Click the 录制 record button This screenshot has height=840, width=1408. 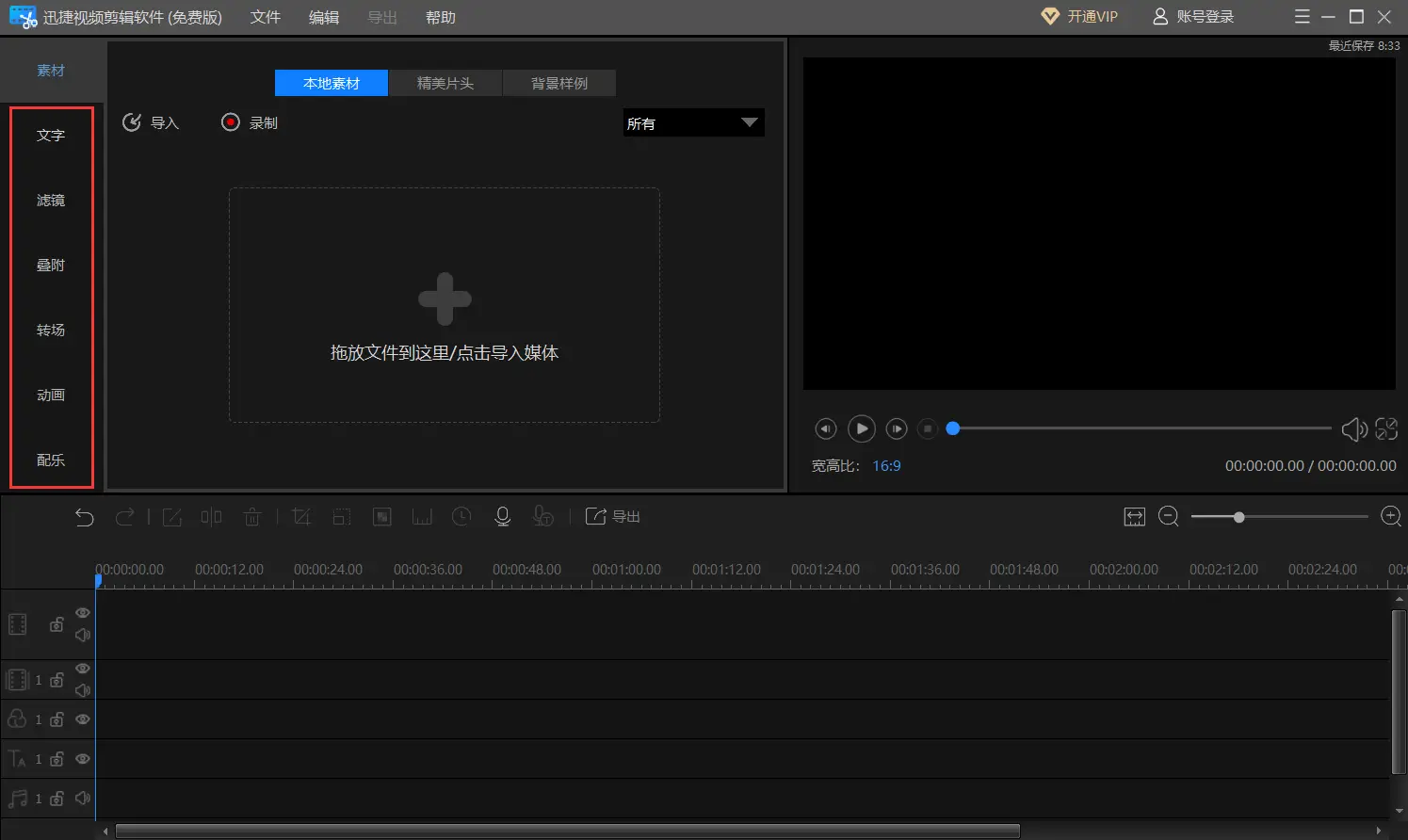click(250, 122)
